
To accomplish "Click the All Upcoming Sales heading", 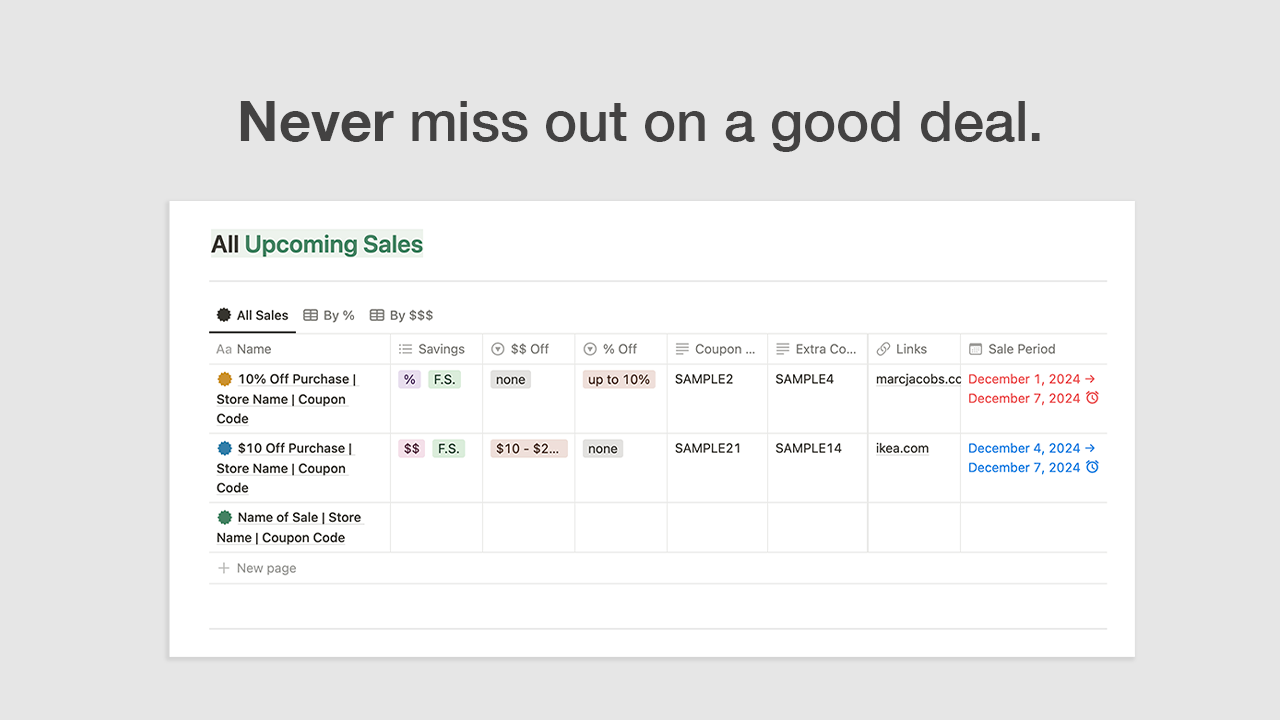I will (317, 244).
